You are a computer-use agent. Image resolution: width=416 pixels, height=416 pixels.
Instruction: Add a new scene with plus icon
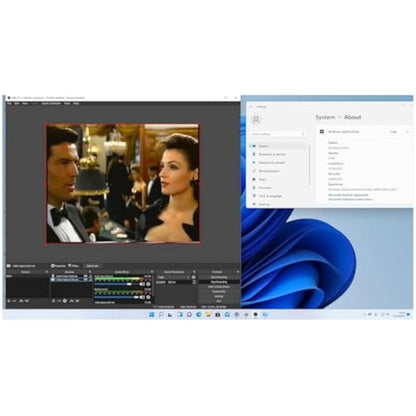click(x=9, y=301)
